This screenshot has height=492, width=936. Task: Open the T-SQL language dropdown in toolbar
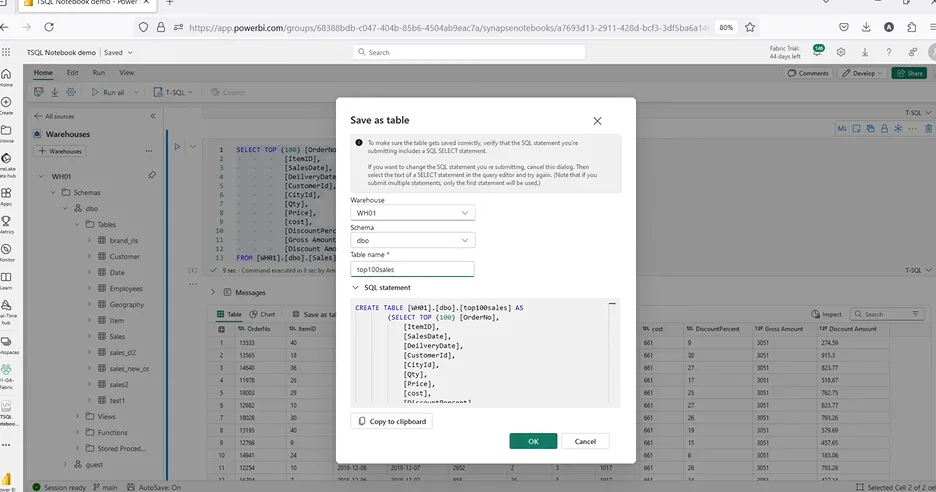point(173,92)
